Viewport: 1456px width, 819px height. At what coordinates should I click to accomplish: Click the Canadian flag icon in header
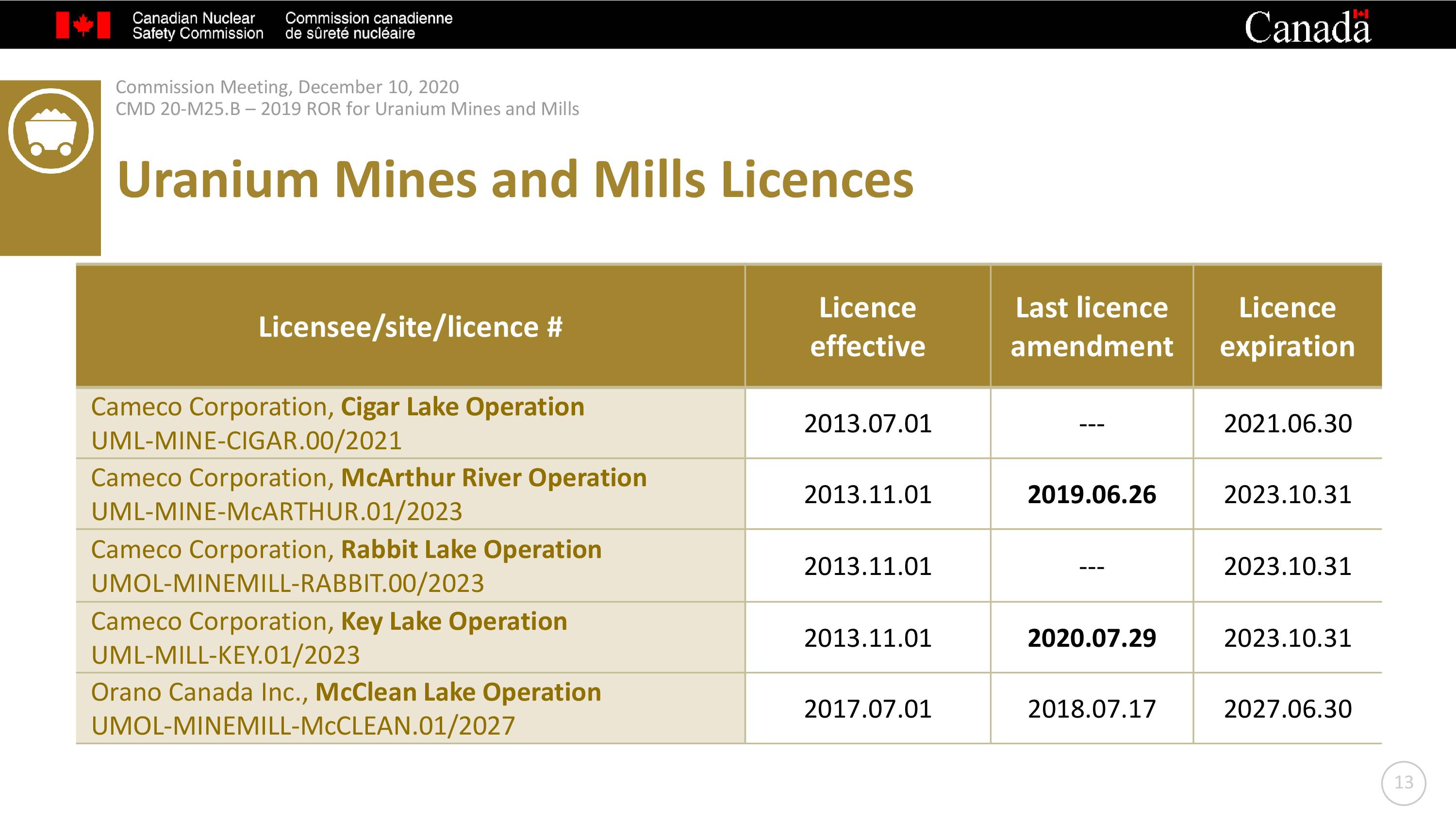(x=83, y=25)
